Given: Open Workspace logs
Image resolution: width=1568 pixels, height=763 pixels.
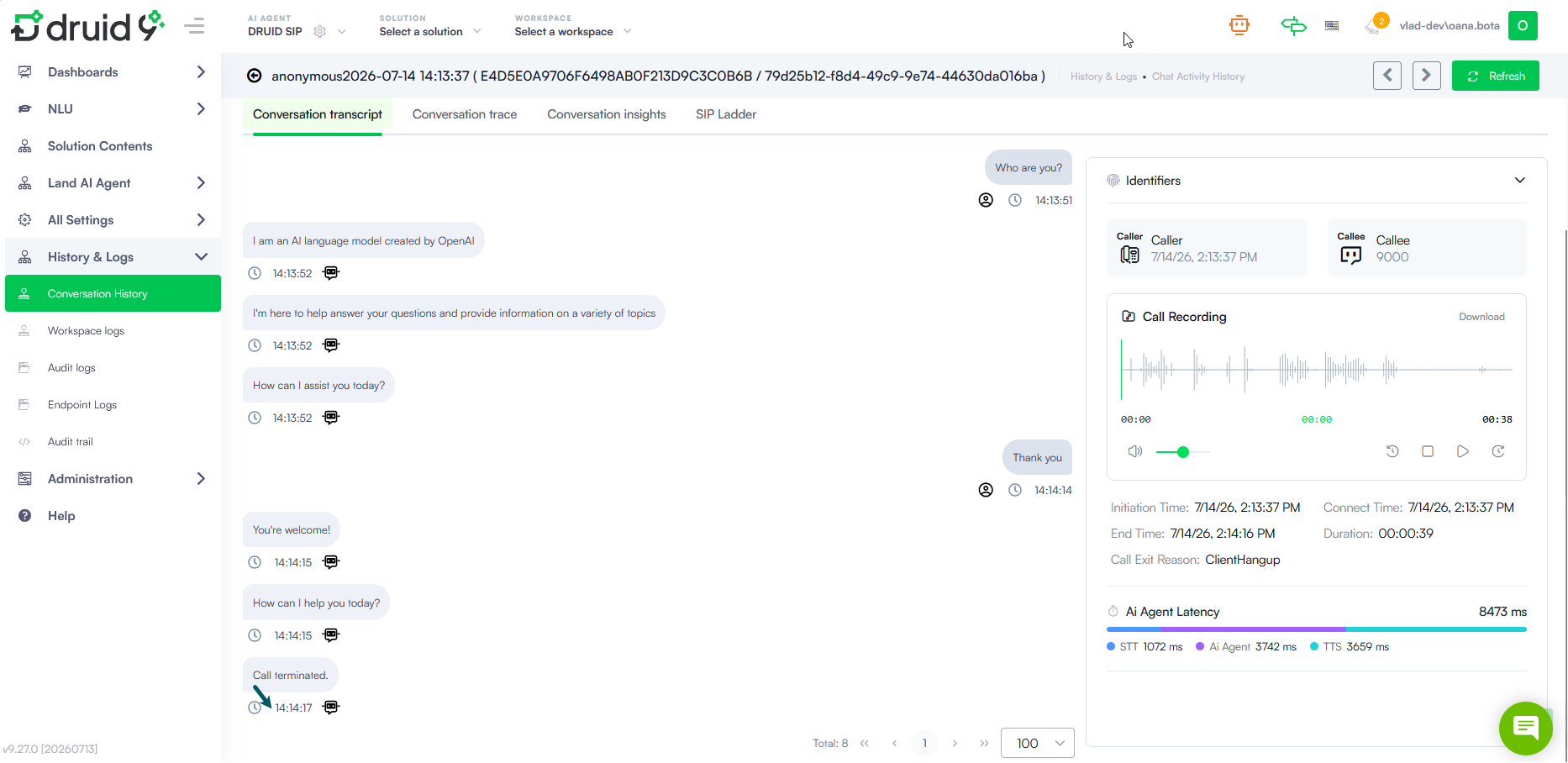Looking at the screenshot, I should [113, 331].
